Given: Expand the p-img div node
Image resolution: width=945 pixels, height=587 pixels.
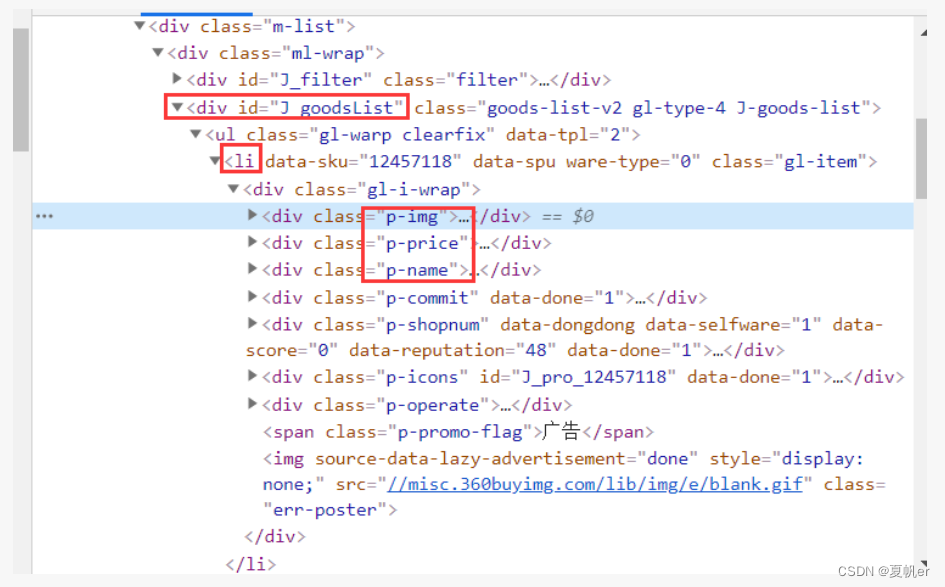Looking at the screenshot, I should point(252,215).
